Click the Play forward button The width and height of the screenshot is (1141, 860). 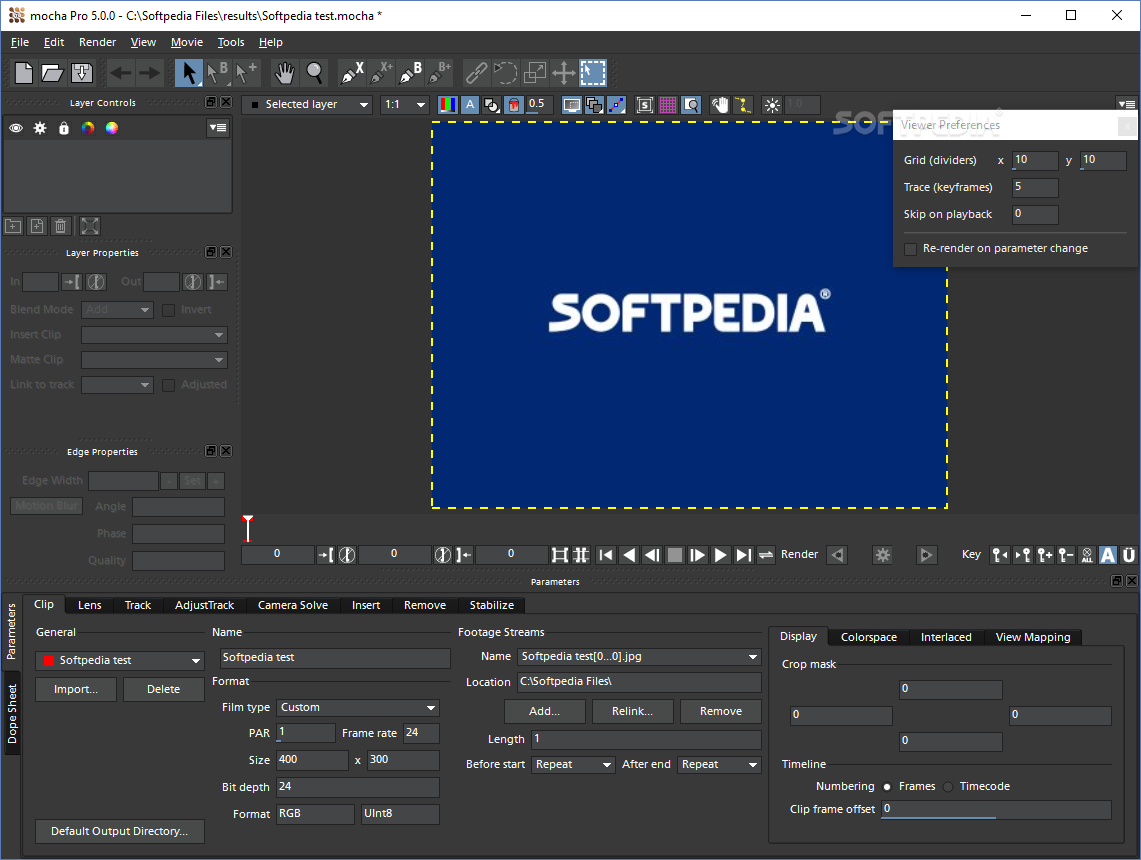point(720,555)
